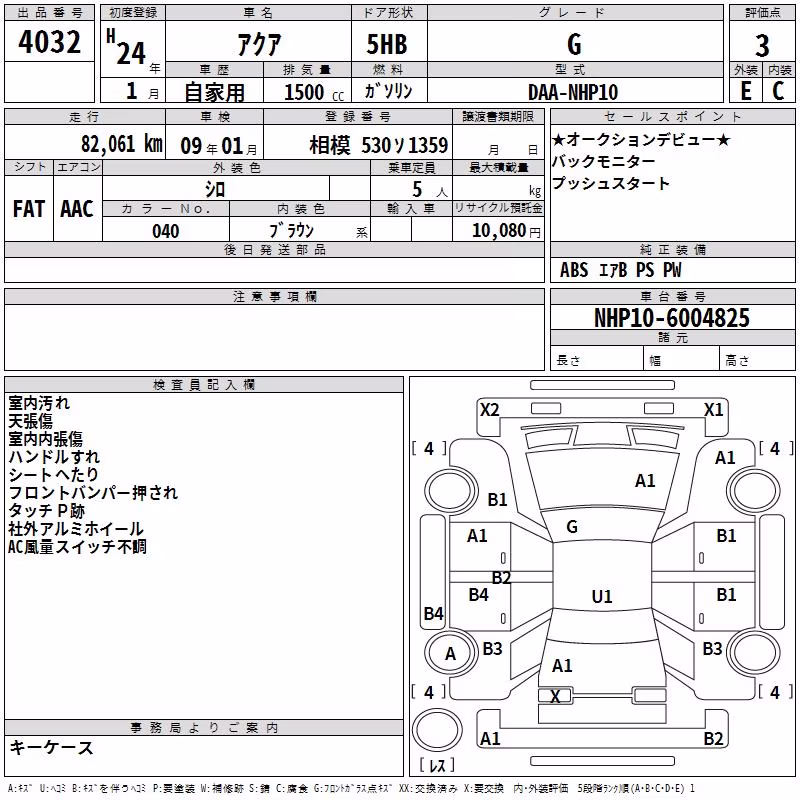Click recycle deposit 10,080円
800x800 pixels.
pyautogui.click(x=506, y=231)
